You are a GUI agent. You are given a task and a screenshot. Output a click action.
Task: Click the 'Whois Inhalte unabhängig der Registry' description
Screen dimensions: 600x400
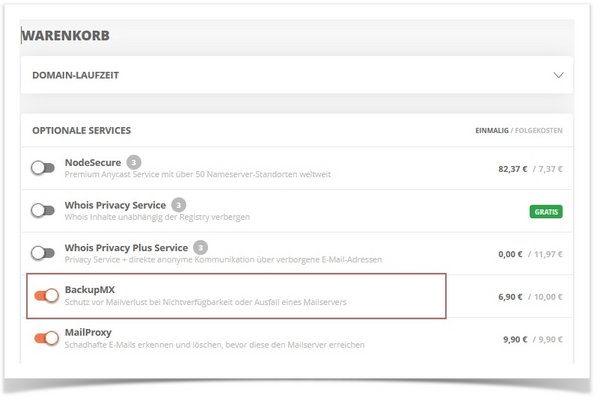157,217
